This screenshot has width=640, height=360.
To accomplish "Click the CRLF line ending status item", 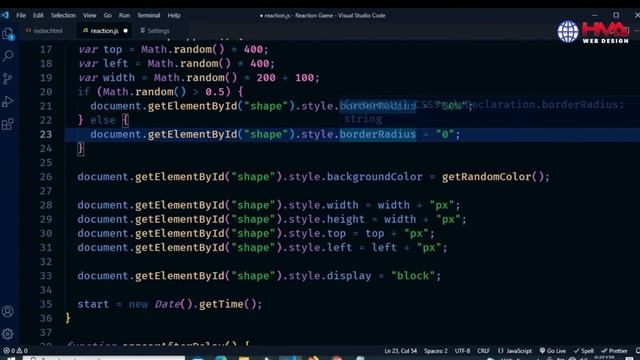I will click(483, 351).
